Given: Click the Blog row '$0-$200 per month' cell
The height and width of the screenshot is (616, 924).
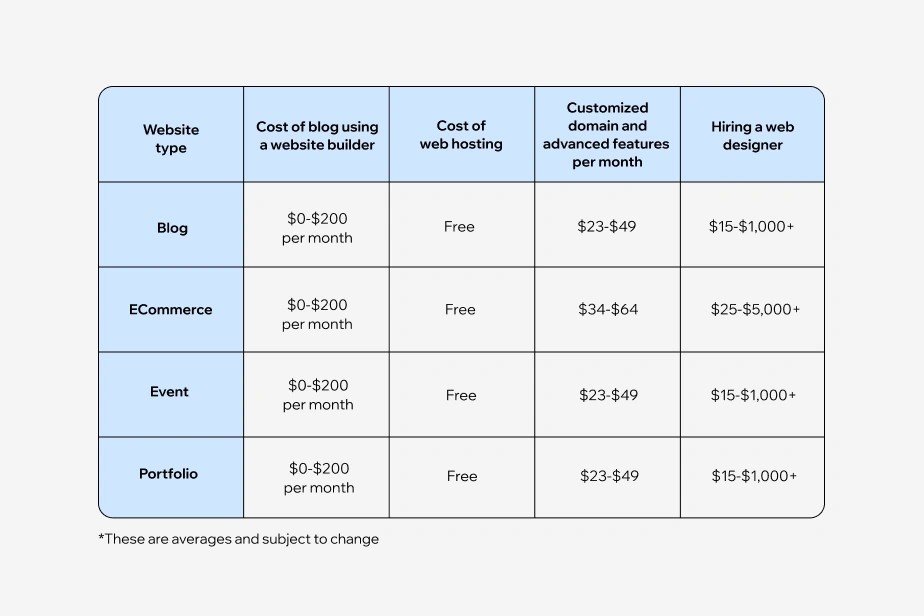Looking at the screenshot, I should click(x=317, y=228).
